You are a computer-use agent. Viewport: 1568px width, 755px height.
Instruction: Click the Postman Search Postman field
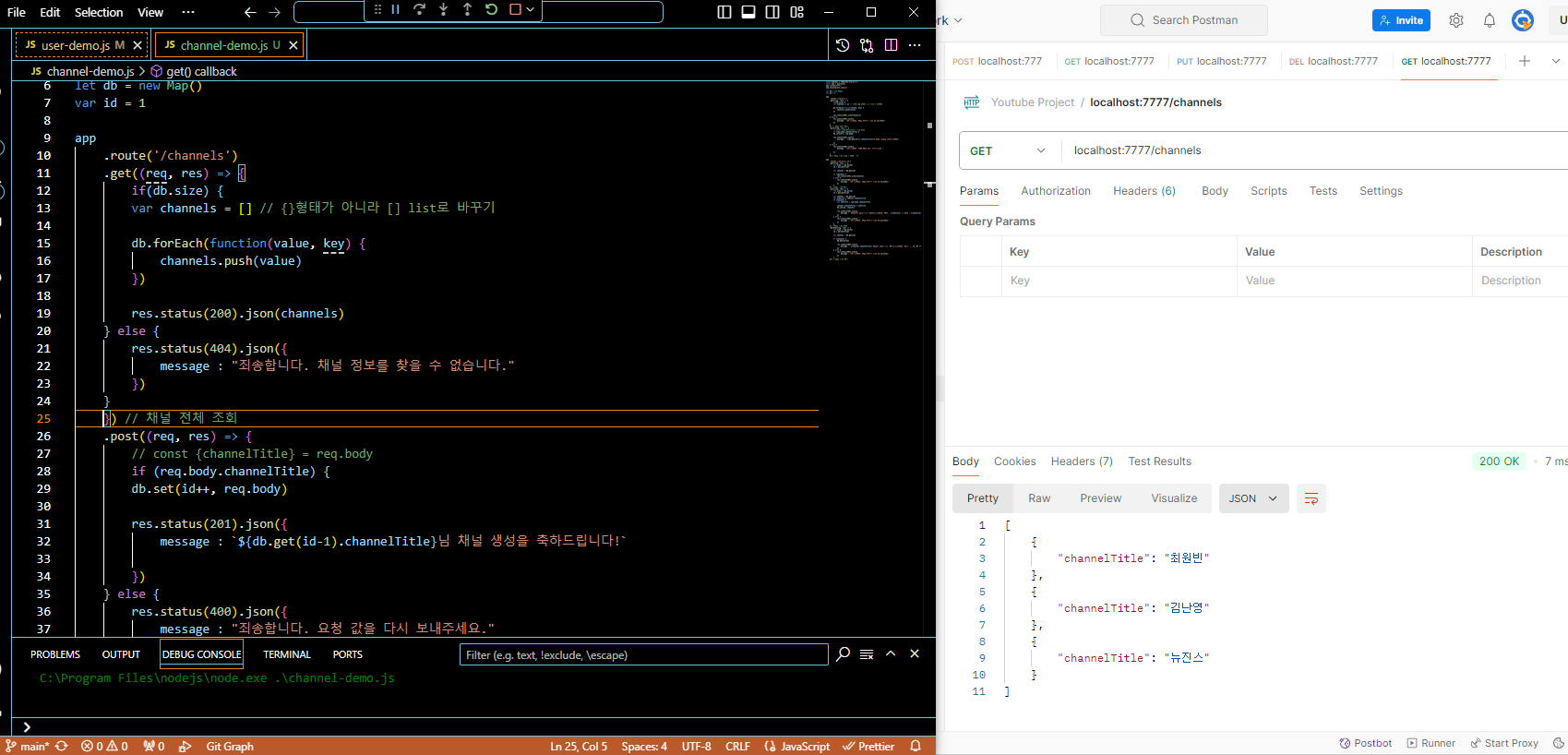(x=1184, y=20)
